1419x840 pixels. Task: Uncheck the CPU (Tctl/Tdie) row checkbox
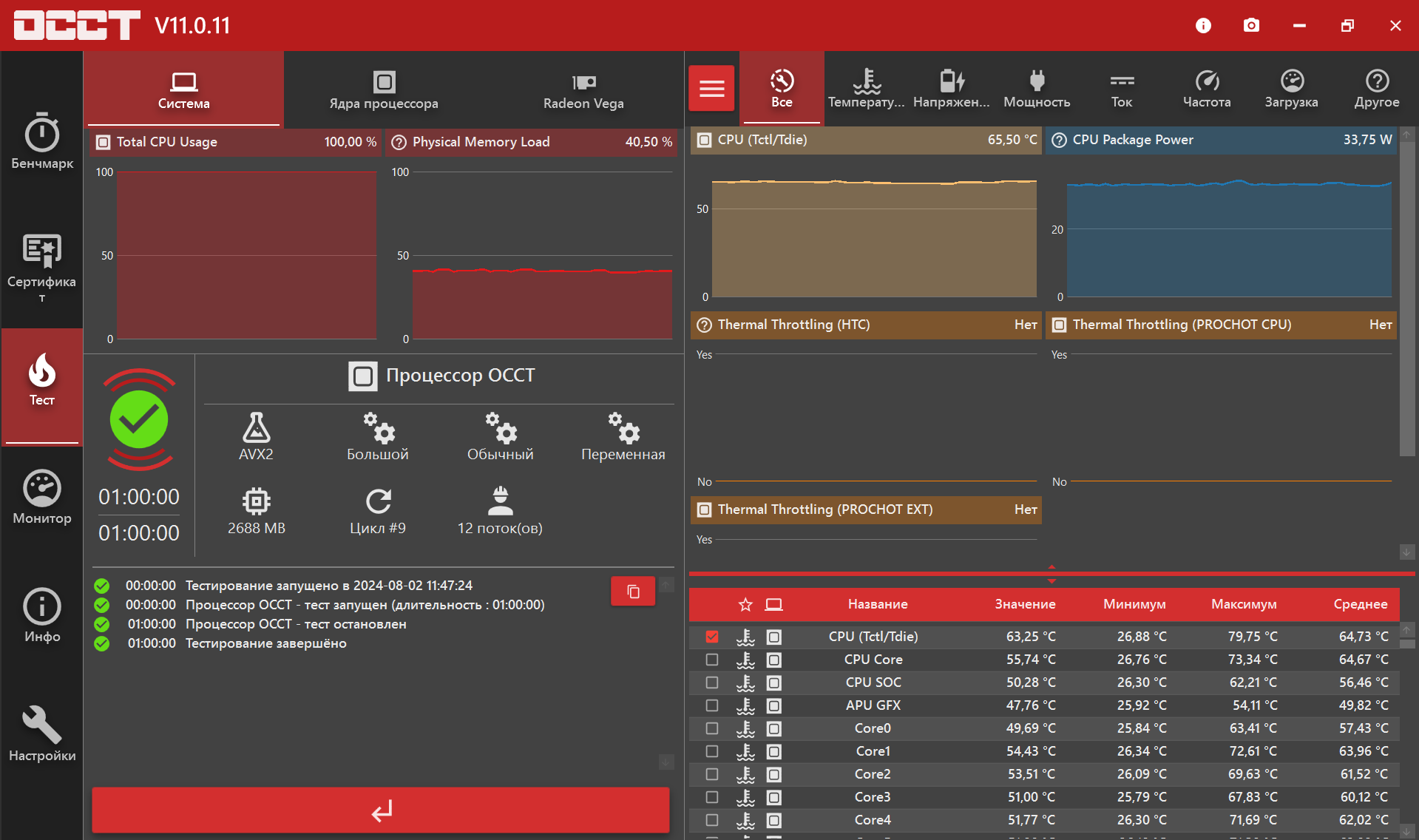(x=712, y=637)
